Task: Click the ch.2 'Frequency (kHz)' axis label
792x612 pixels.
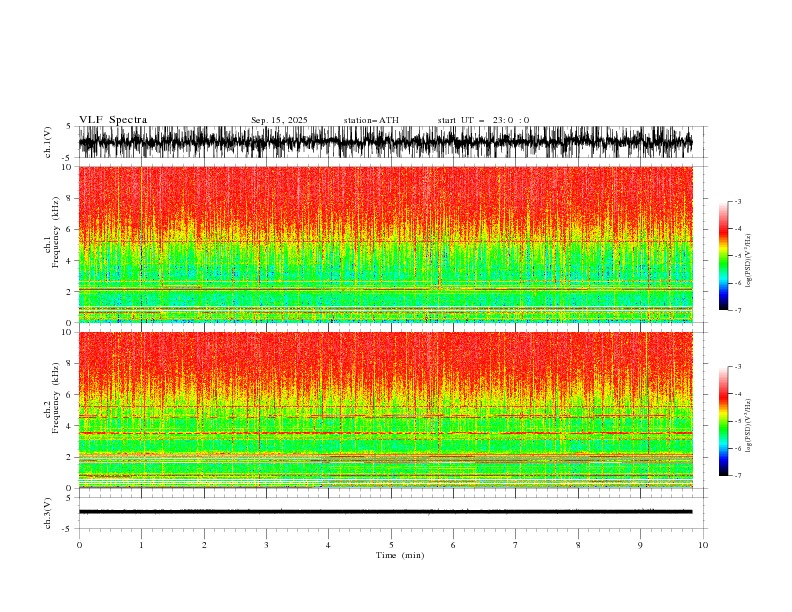Action: pyautogui.click(x=56, y=397)
